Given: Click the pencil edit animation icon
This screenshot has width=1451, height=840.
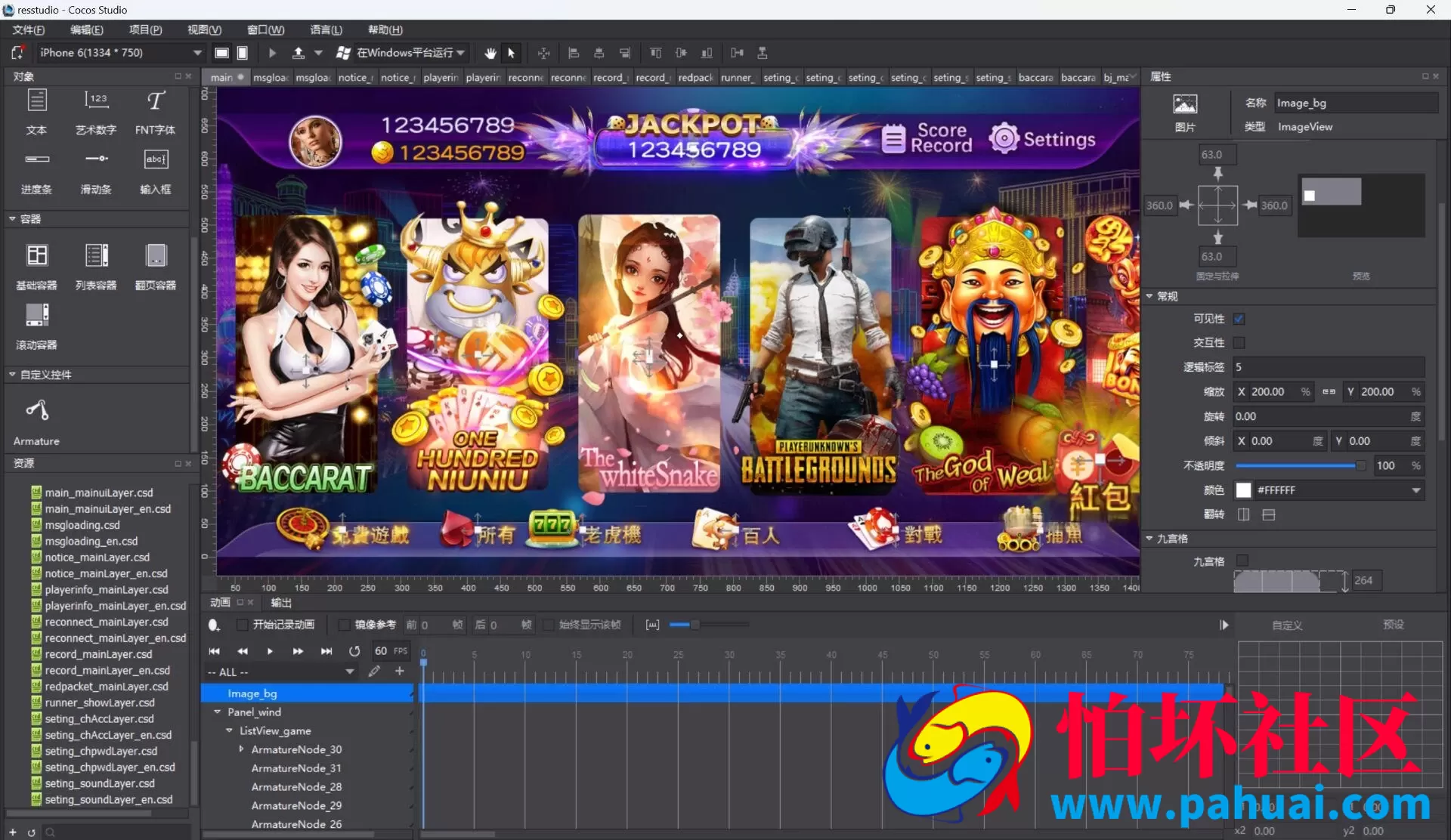Looking at the screenshot, I should click(x=374, y=671).
